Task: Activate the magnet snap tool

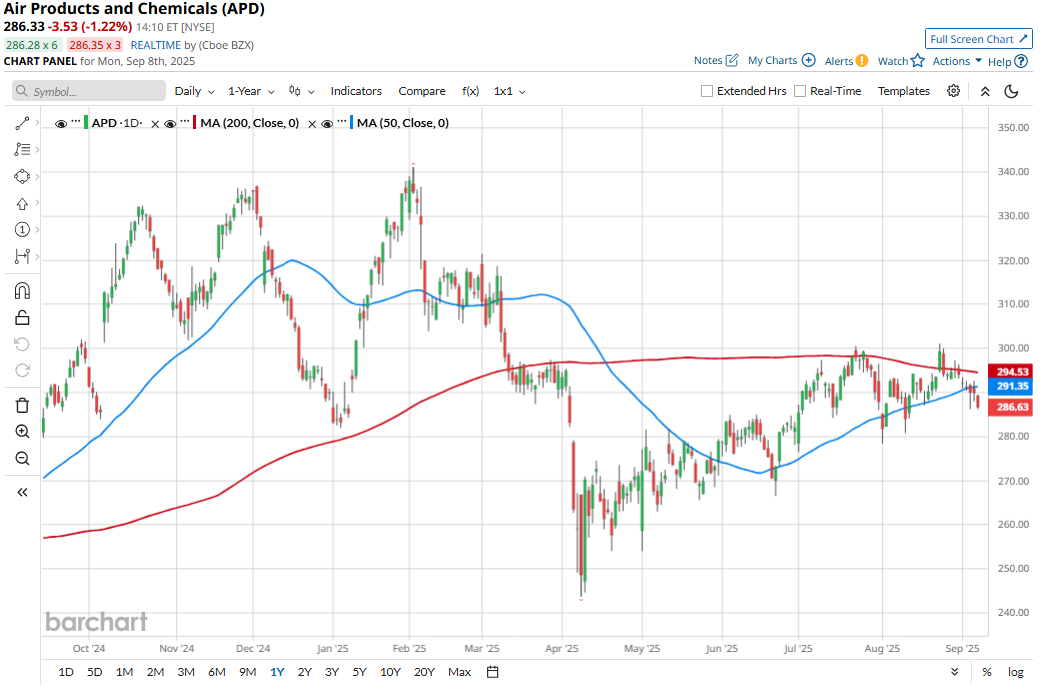Action: [x=22, y=291]
